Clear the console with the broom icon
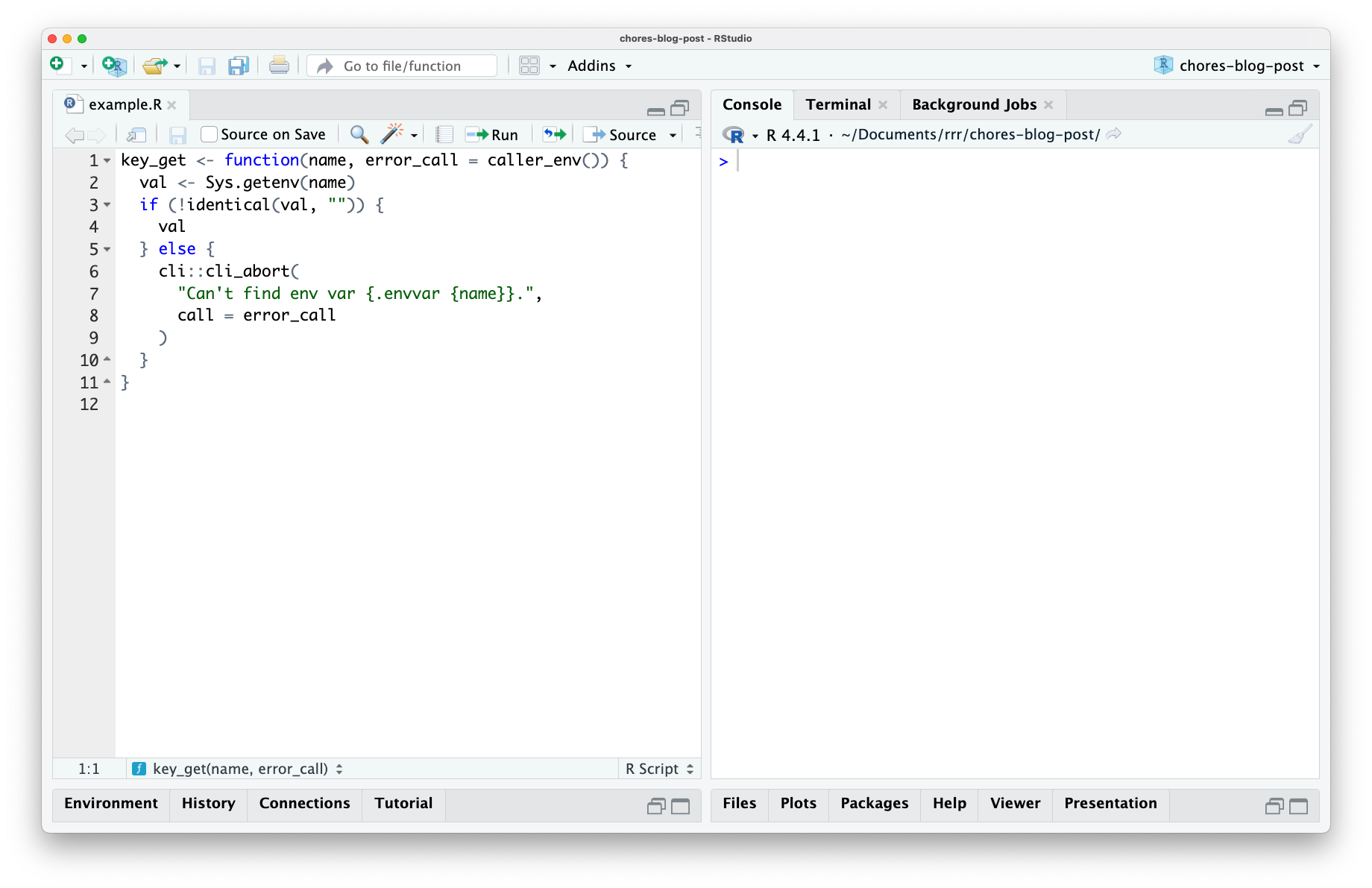Screen dimensions: 1372x888 click(x=1299, y=134)
